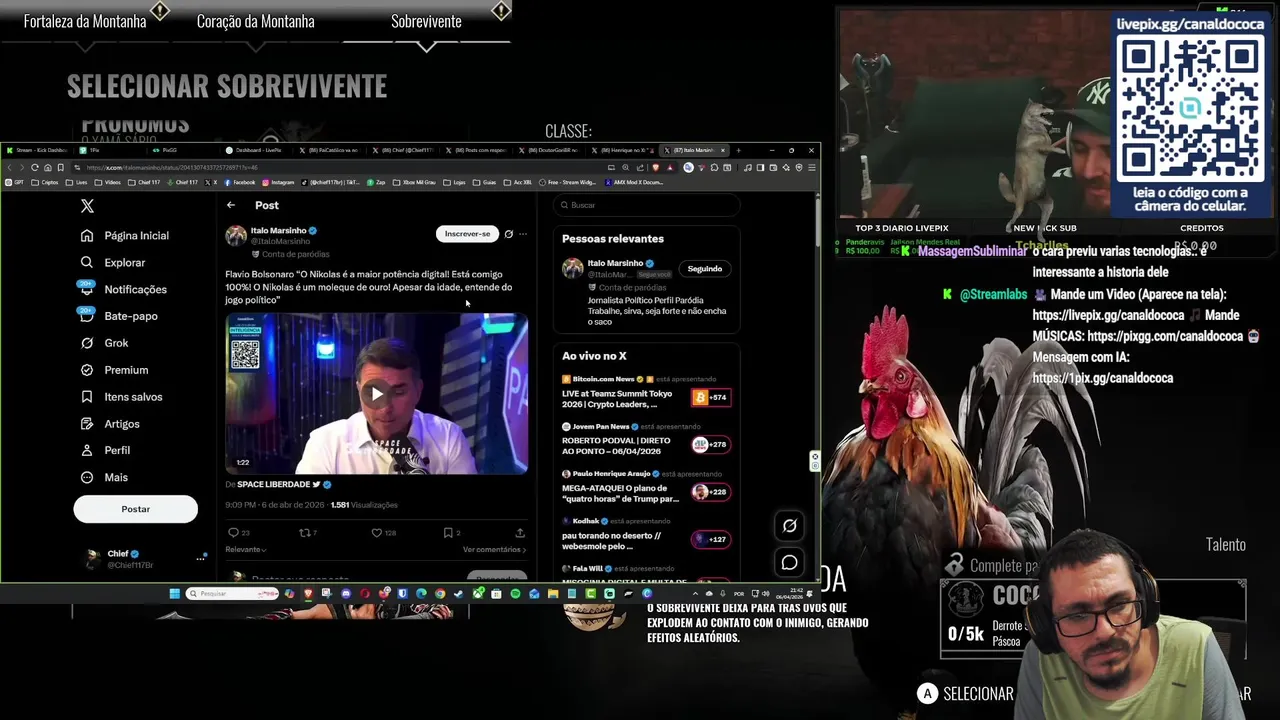Open Guias bookmarks folder
This screenshot has height=720, width=1280.
tap(485, 182)
